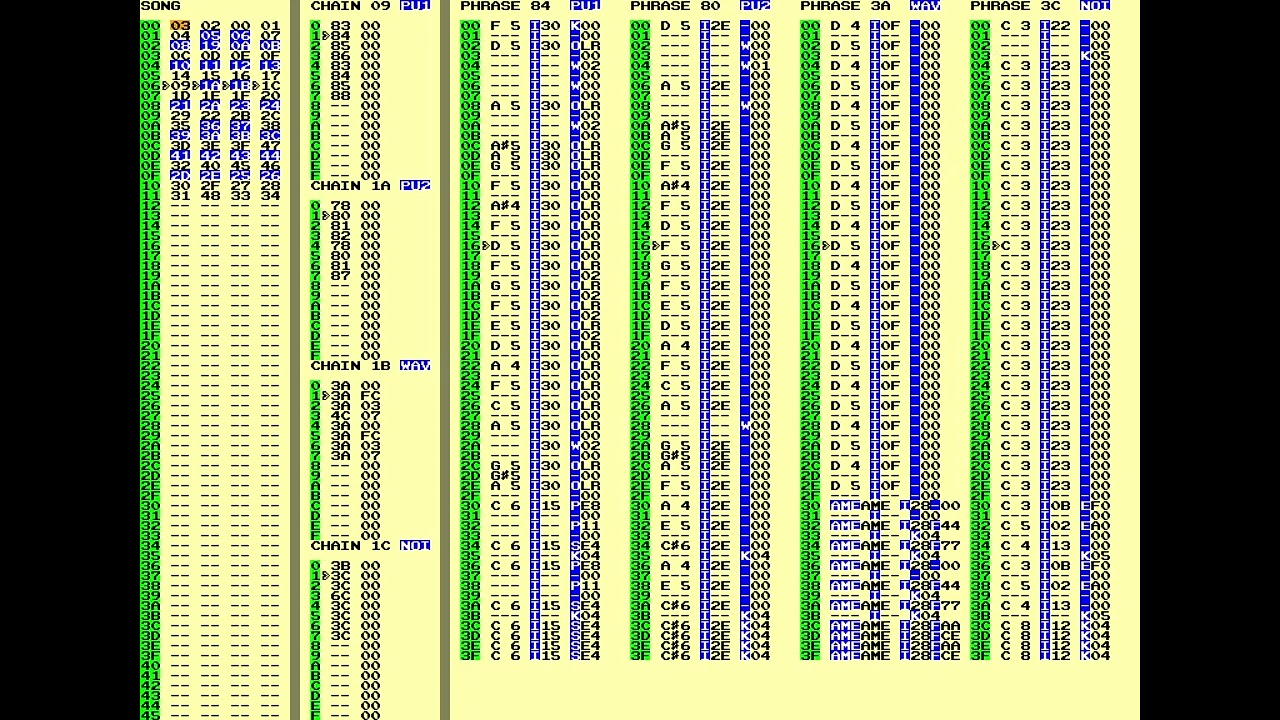This screenshot has width=1280, height=720.
Task: Select chain 47 in song row 0C
Action: coord(270,146)
